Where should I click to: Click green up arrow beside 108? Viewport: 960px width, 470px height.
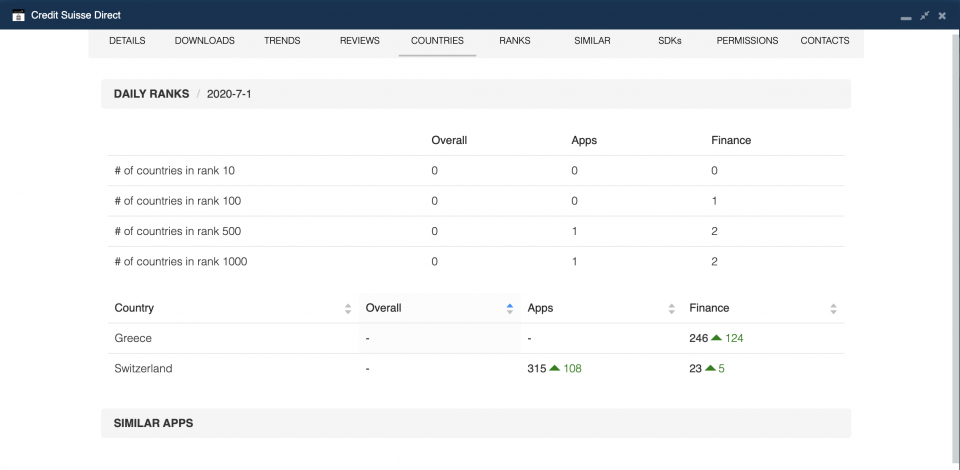tap(555, 368)
